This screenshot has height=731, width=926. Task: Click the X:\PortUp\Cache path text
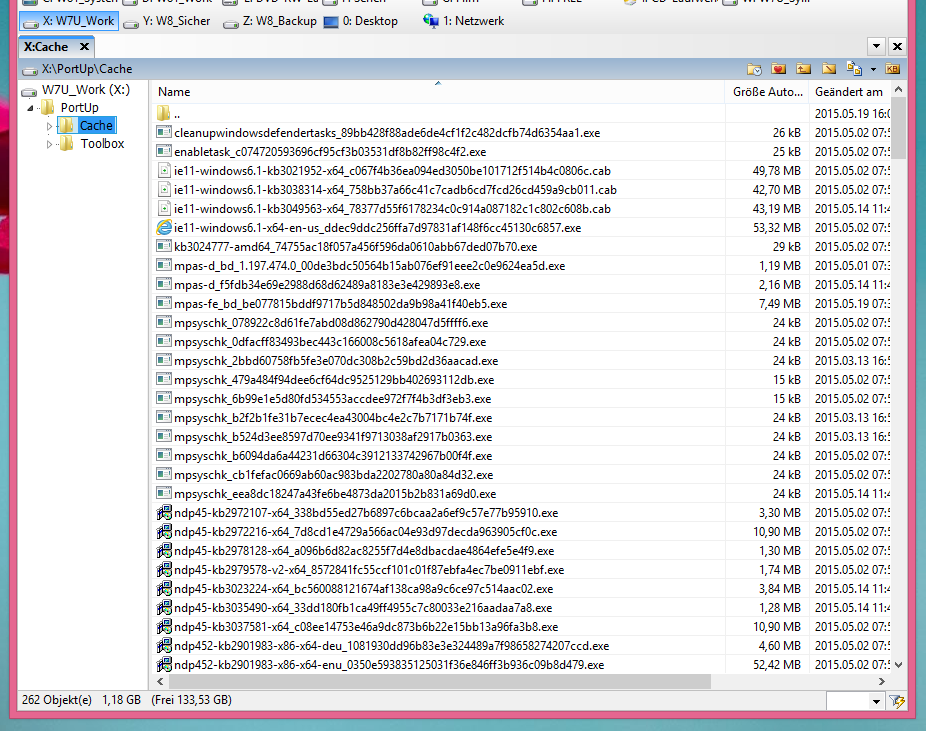click(87, 69)
